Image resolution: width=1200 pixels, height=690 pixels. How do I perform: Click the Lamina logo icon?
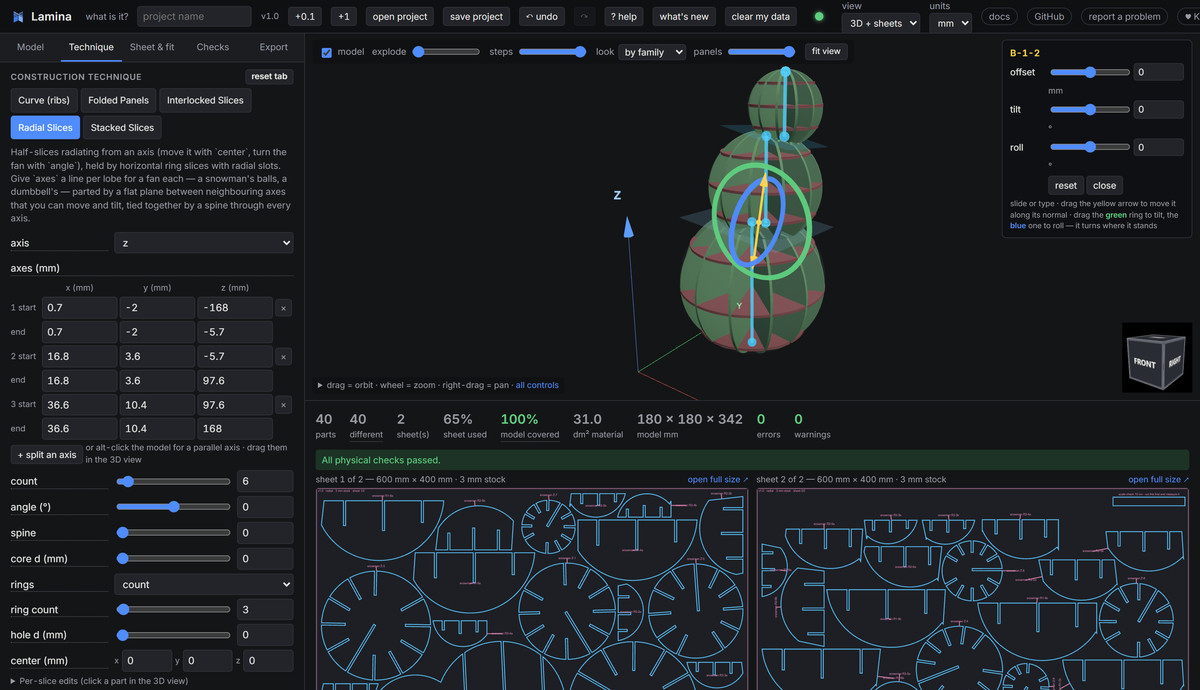(x=18, y=17)
